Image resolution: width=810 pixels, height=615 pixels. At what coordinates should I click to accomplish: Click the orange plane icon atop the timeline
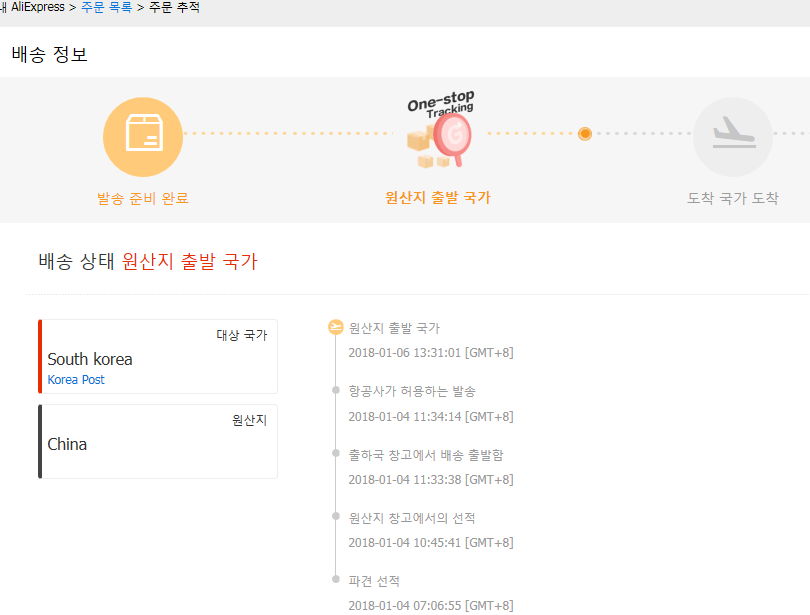[x=335, y=327]
